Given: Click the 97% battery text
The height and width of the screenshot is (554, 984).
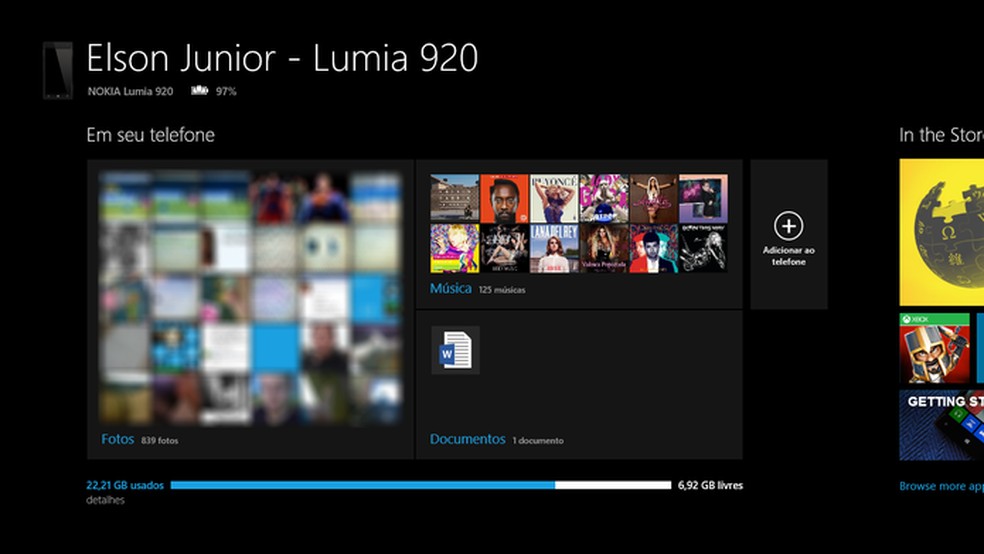Looking at the screenshot, I should tap(226, 91).
